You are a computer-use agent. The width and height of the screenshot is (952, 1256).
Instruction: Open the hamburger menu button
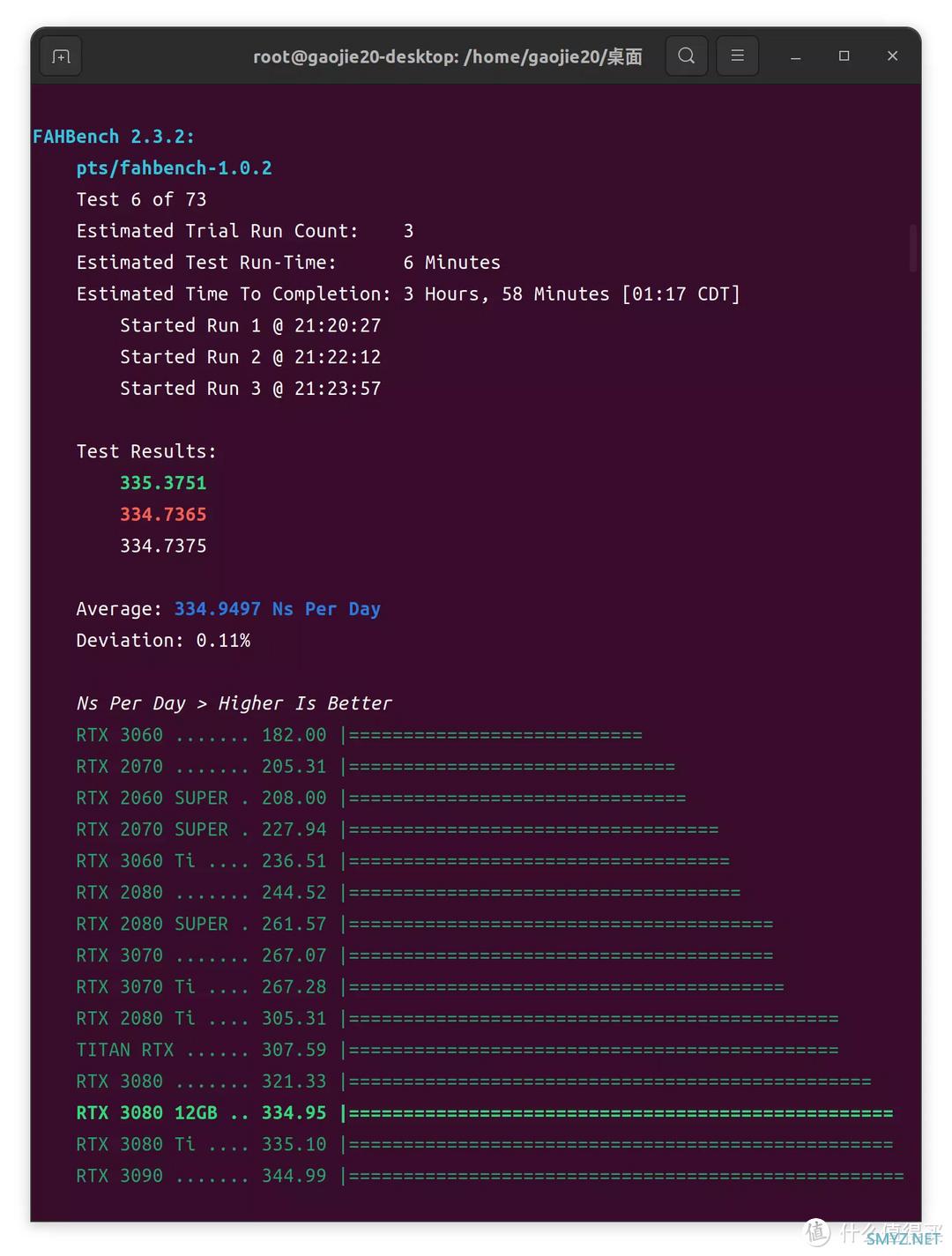point(738,56)
